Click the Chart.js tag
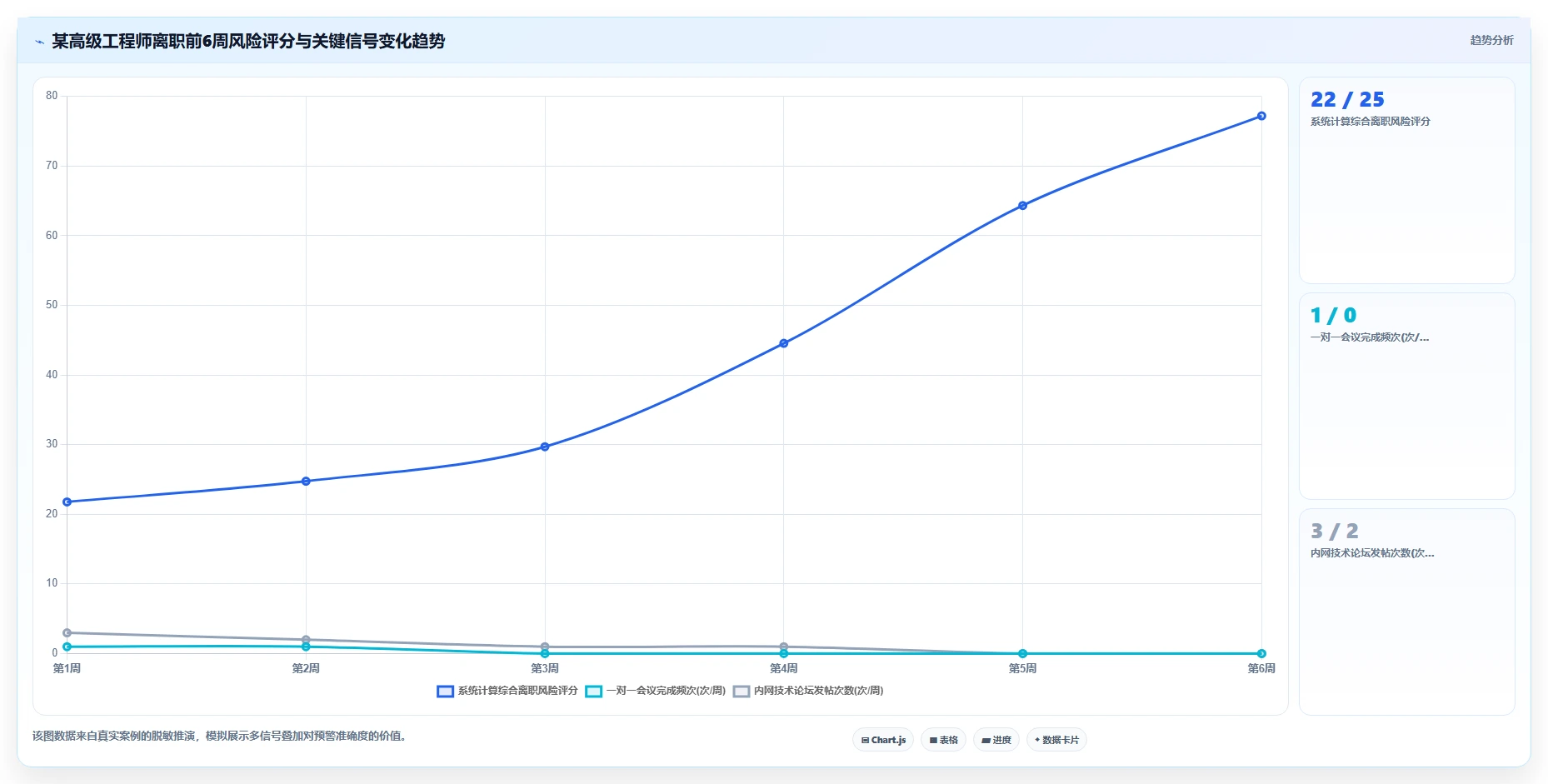 point(883,740)
